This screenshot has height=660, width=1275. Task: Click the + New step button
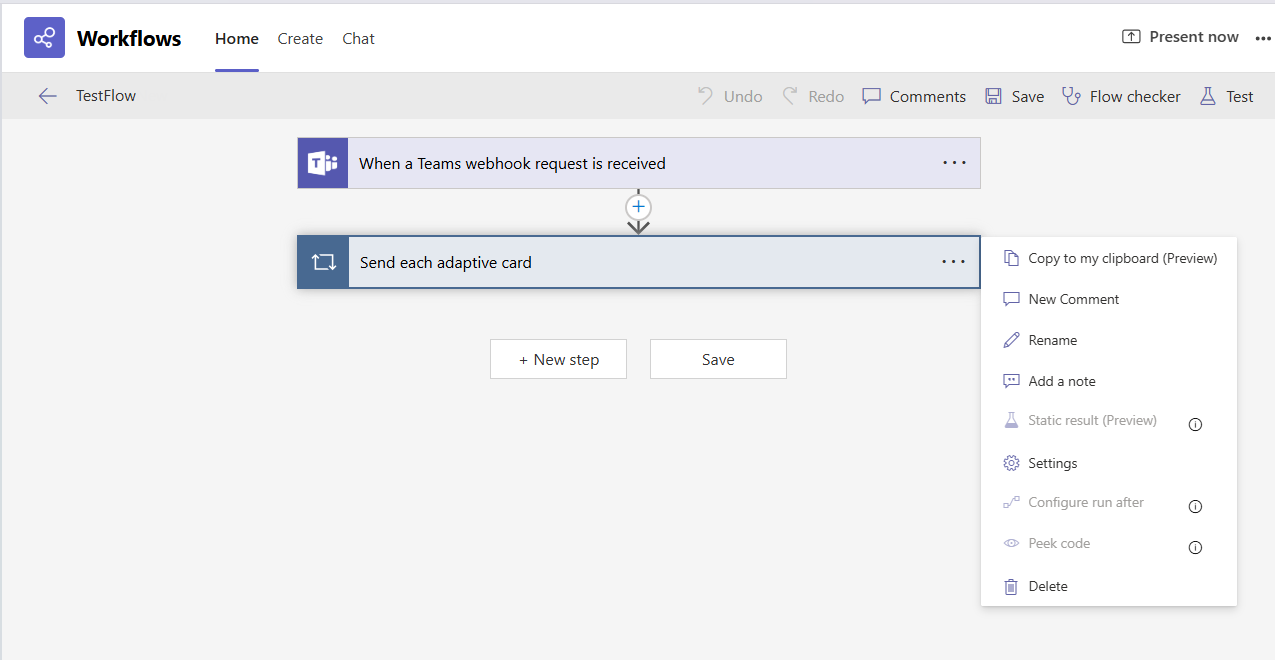click(x=558, y=359)
